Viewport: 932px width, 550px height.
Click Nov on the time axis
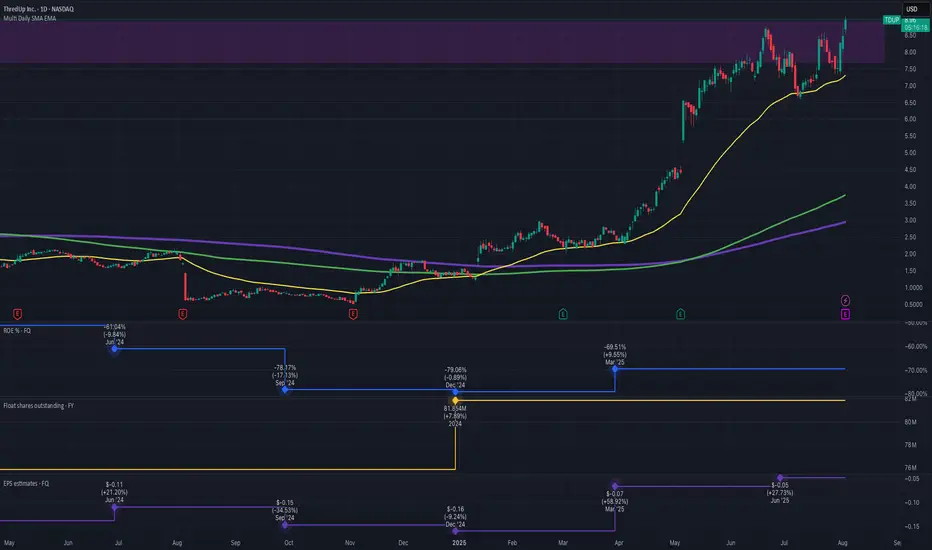[350, 543]
